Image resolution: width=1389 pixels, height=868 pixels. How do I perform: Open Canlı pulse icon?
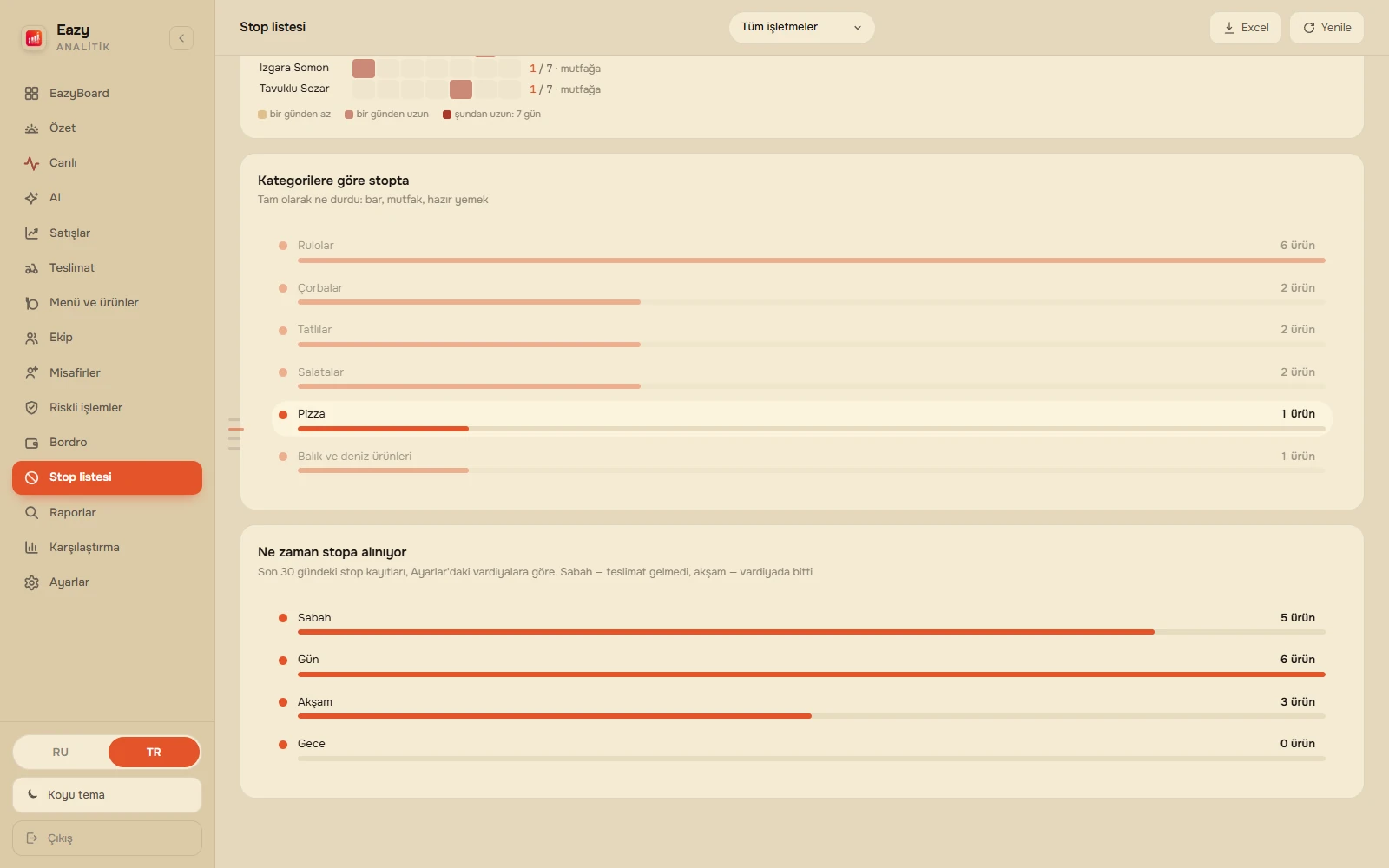pos(32,163)
